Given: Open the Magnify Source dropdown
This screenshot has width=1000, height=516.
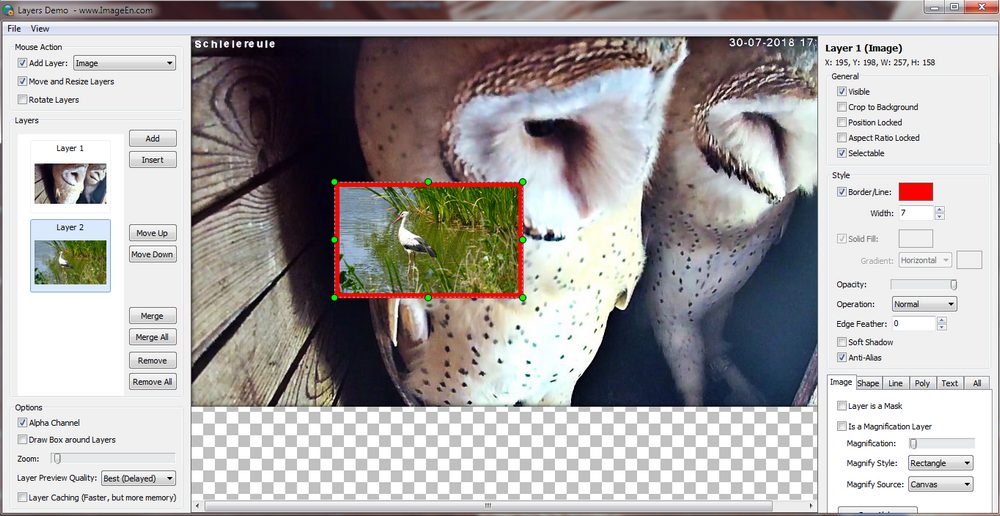Looking at the screenshot, I should (x=941, y=485).
